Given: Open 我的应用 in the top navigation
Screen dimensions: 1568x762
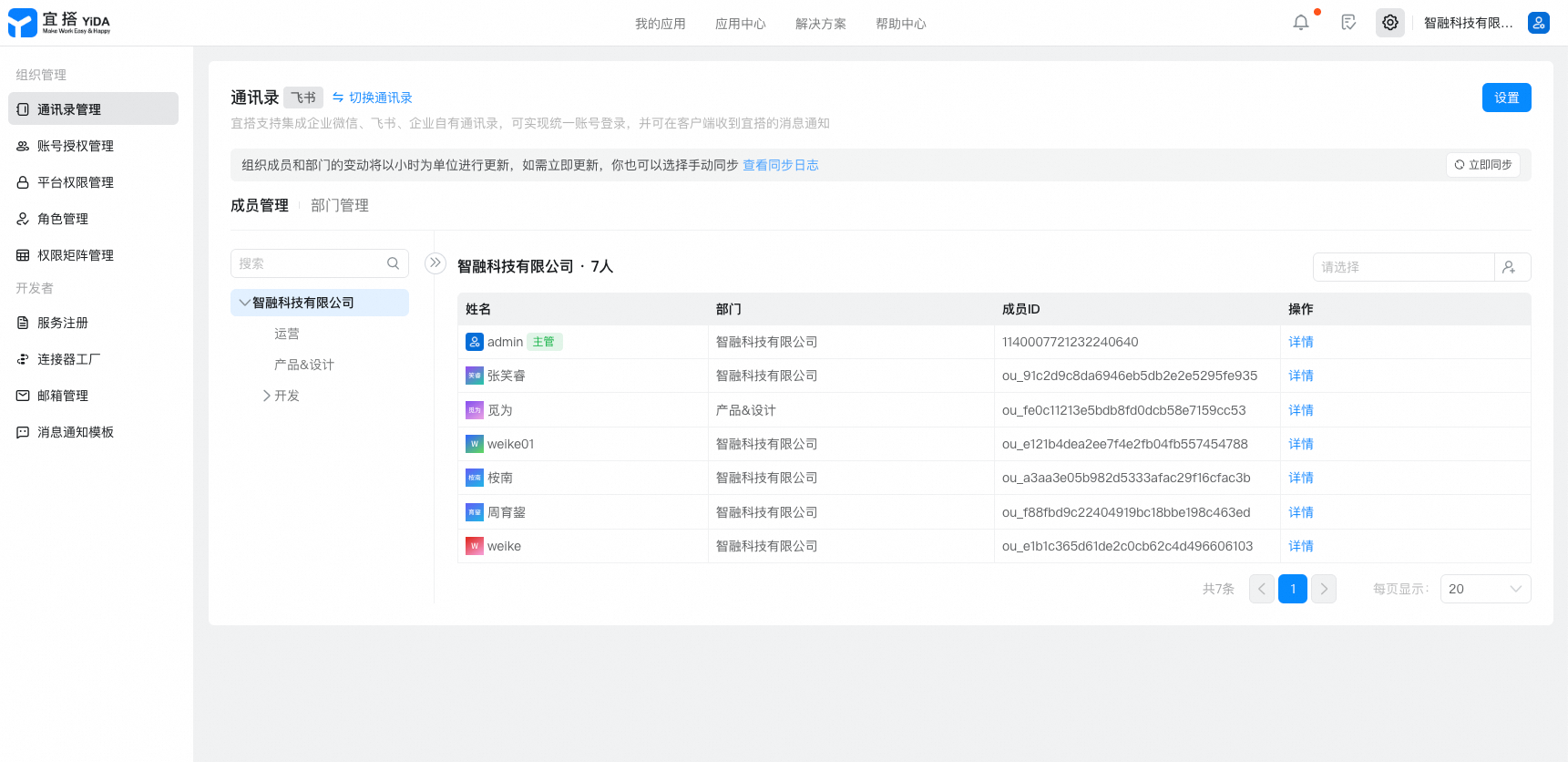Looking at the screenshot, I should [x=660, y=24].
